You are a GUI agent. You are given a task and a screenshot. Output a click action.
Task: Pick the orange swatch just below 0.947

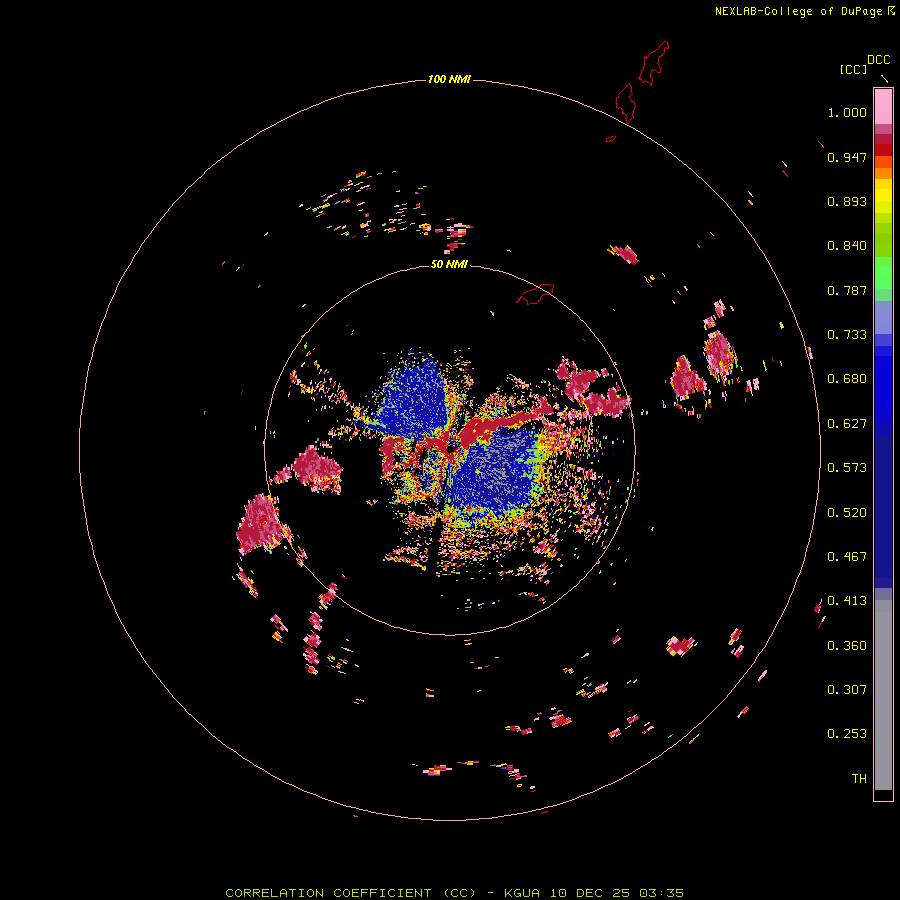point(883,173)
